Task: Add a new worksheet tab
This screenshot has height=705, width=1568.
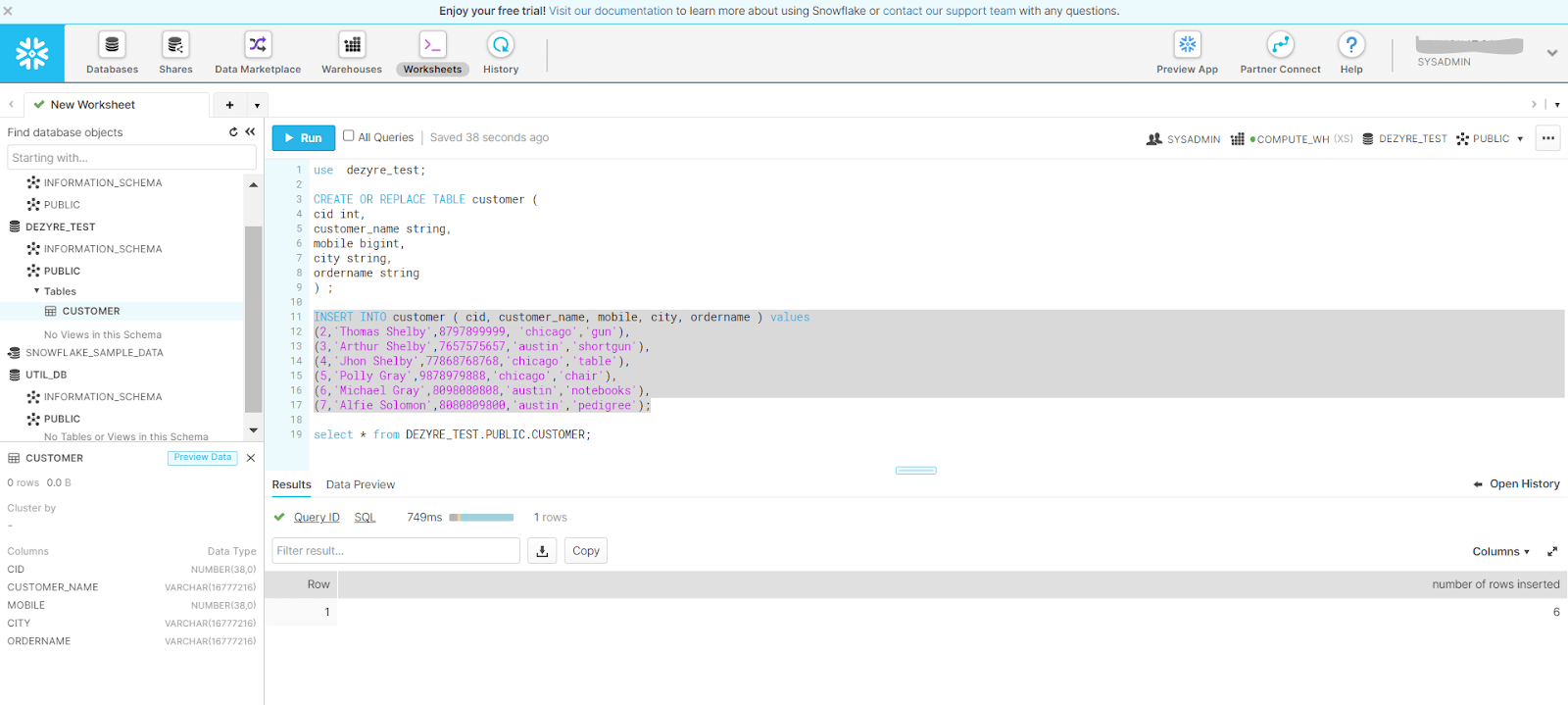Action: coord(229,105)
